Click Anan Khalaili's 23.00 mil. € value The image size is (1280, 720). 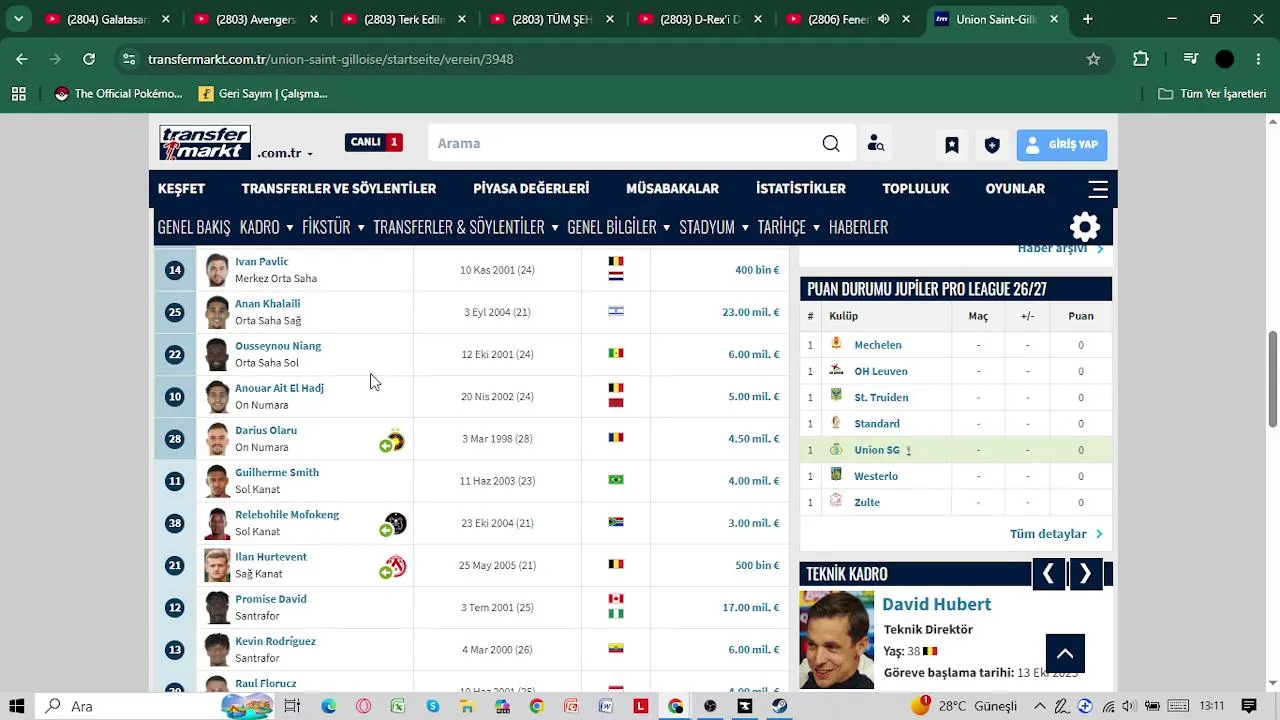pyautogui.click(x=750, y=312)
